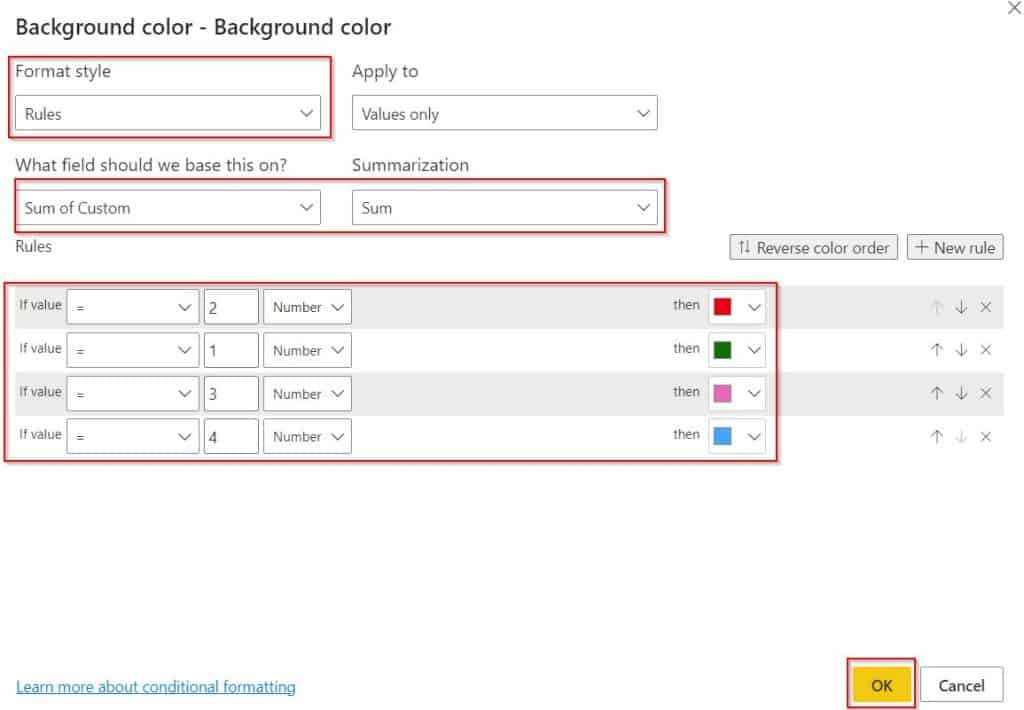Screen dimensions: 1024x710
Task: Open operator dropdown for value 2 rule
Action: click(133, 307)
